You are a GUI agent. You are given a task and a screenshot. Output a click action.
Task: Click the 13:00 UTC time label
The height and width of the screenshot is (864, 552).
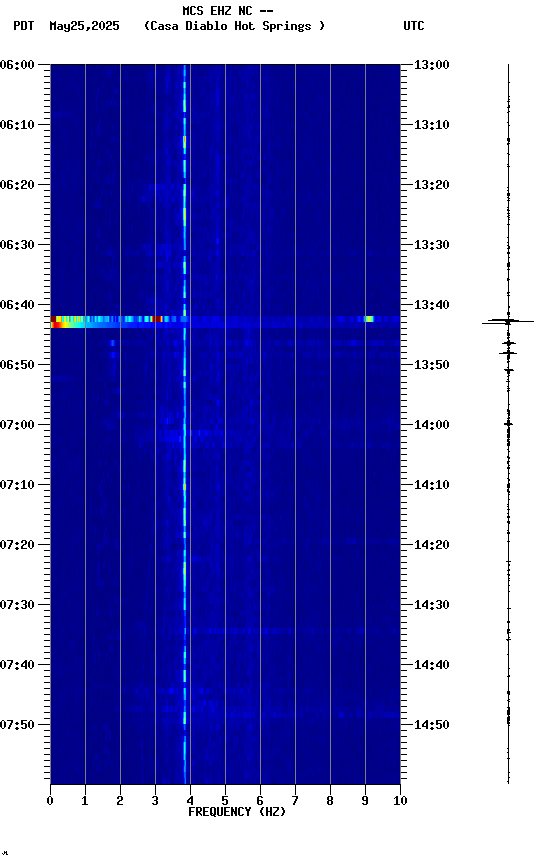click(x=432, y=65)
